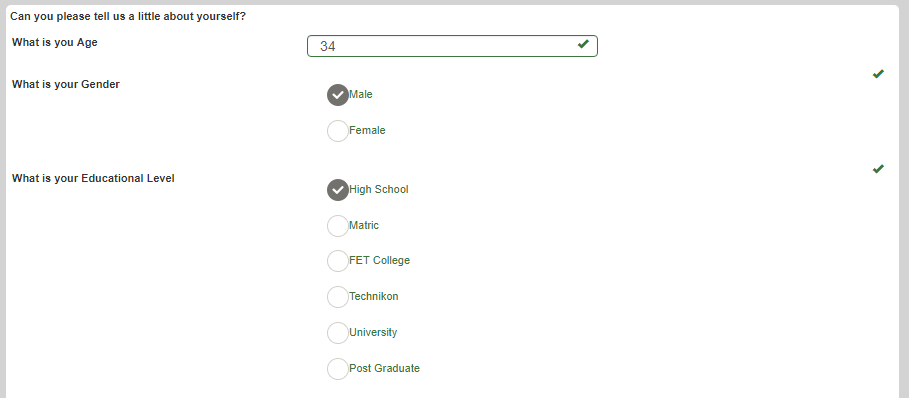Click the 'What is your Educational Level' label
This screenshot has width=909, height=398.
[x=93, y=178]
